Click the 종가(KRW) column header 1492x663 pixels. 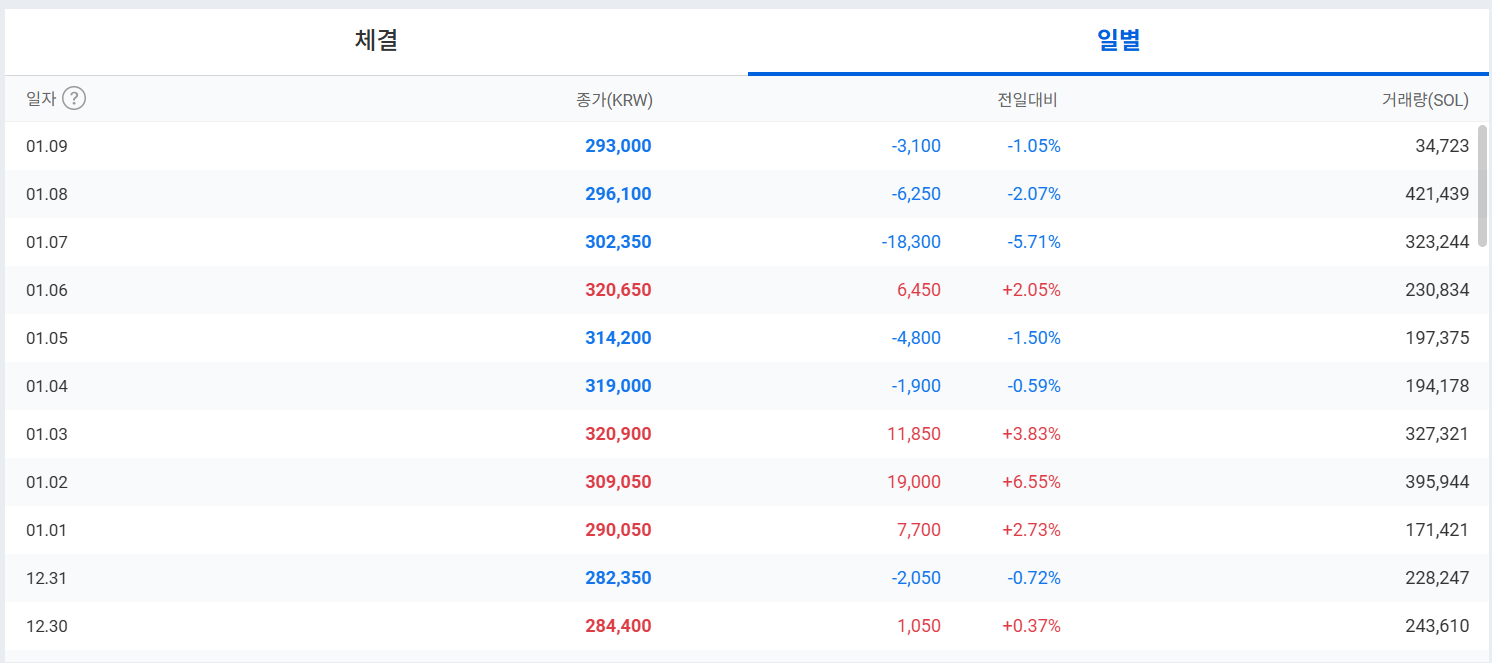(615, 99)
